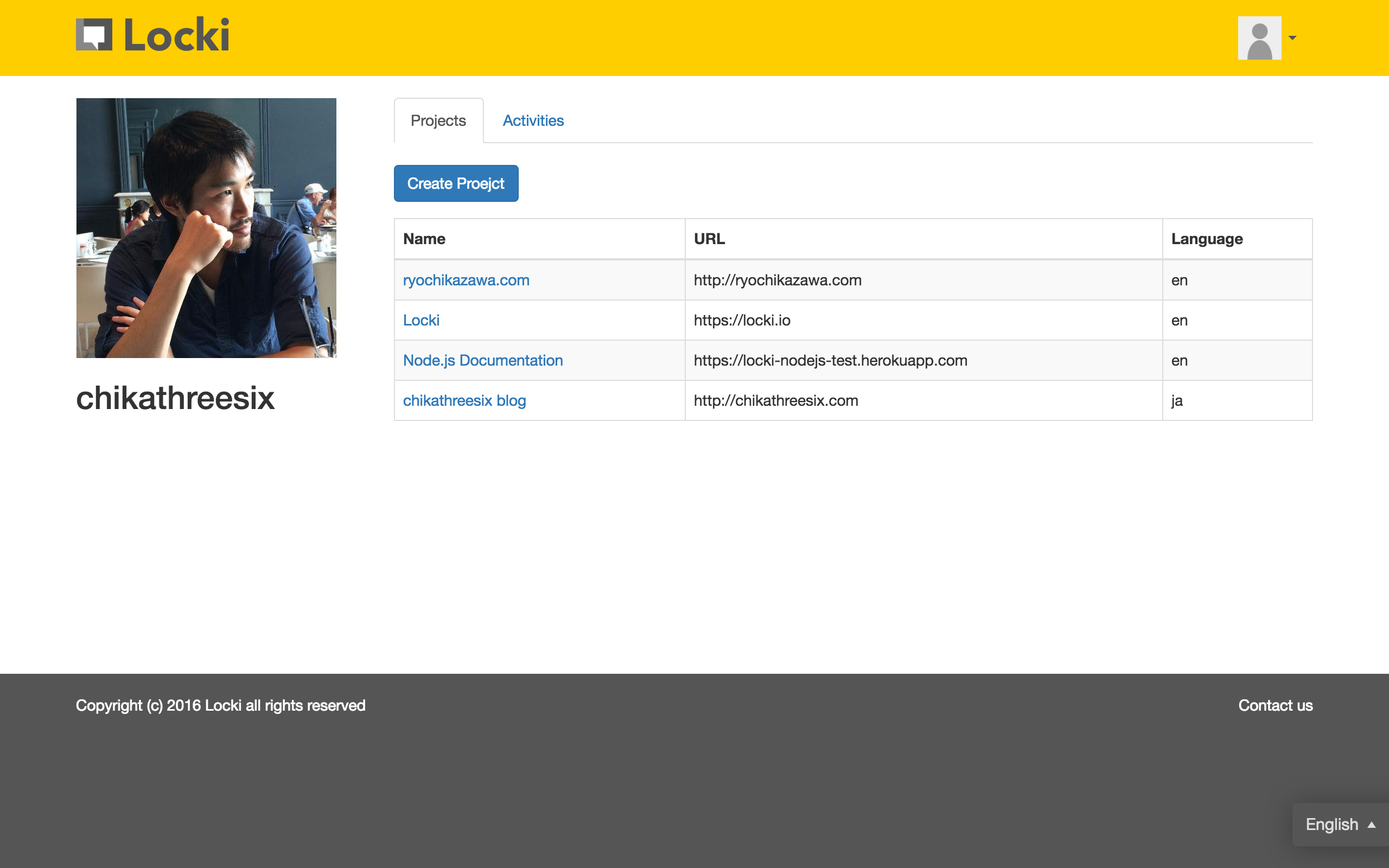The width and height of the screenshot is (1389, 868).
Task: Click the https://locki.io URL cell
Action: (x=742, y=320)
